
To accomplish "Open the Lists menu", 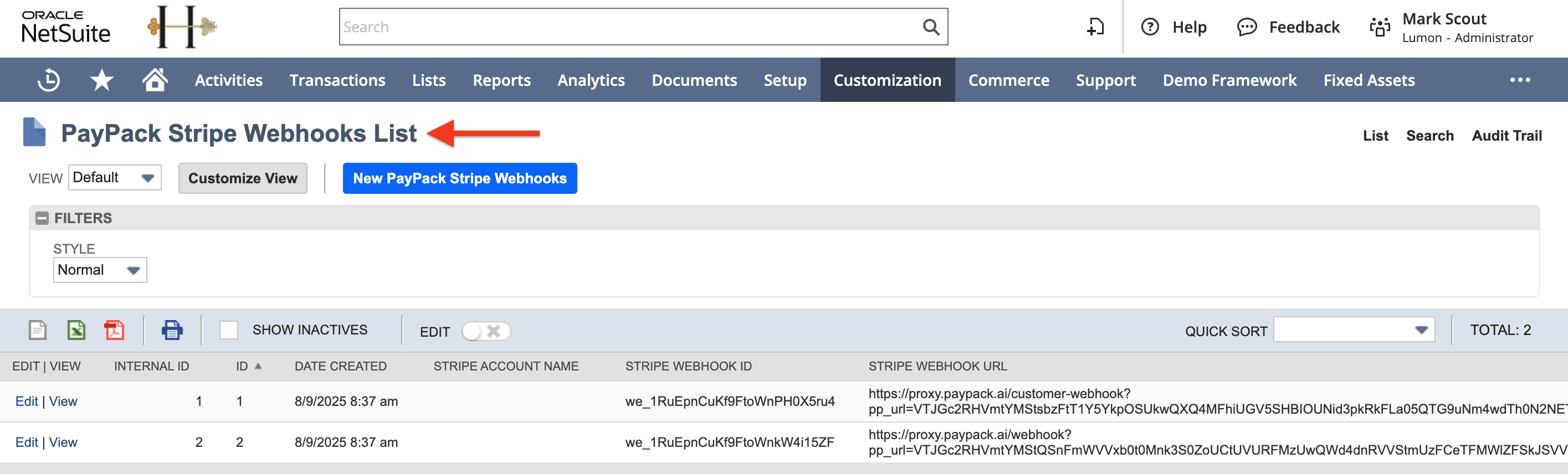I will pos(429,80).
